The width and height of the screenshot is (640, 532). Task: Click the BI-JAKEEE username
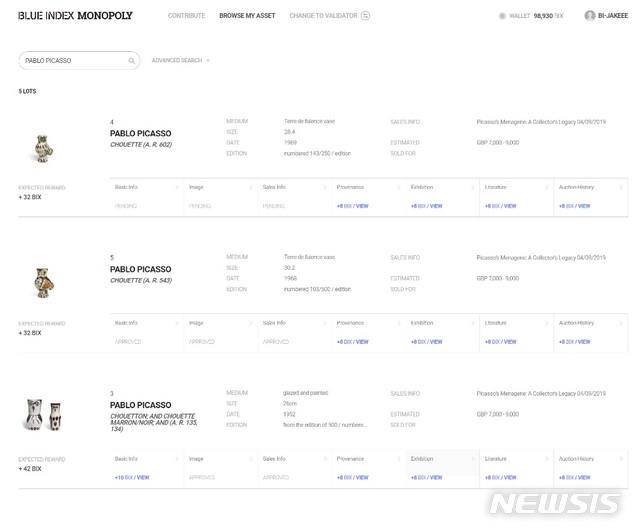click(613, 16)
